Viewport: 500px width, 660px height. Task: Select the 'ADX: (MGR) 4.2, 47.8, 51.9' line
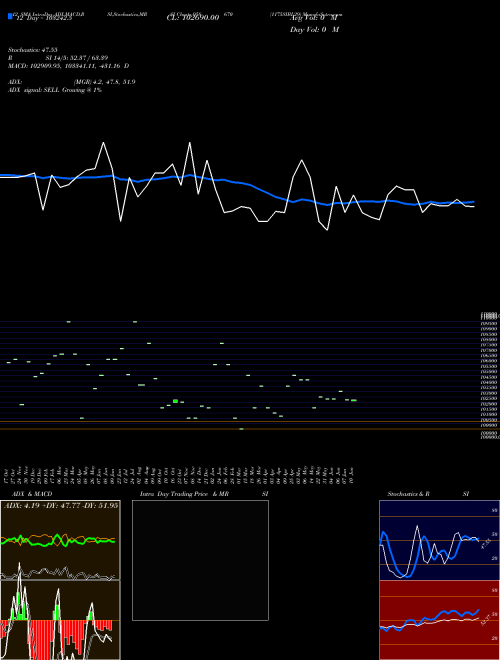point(72,82)
